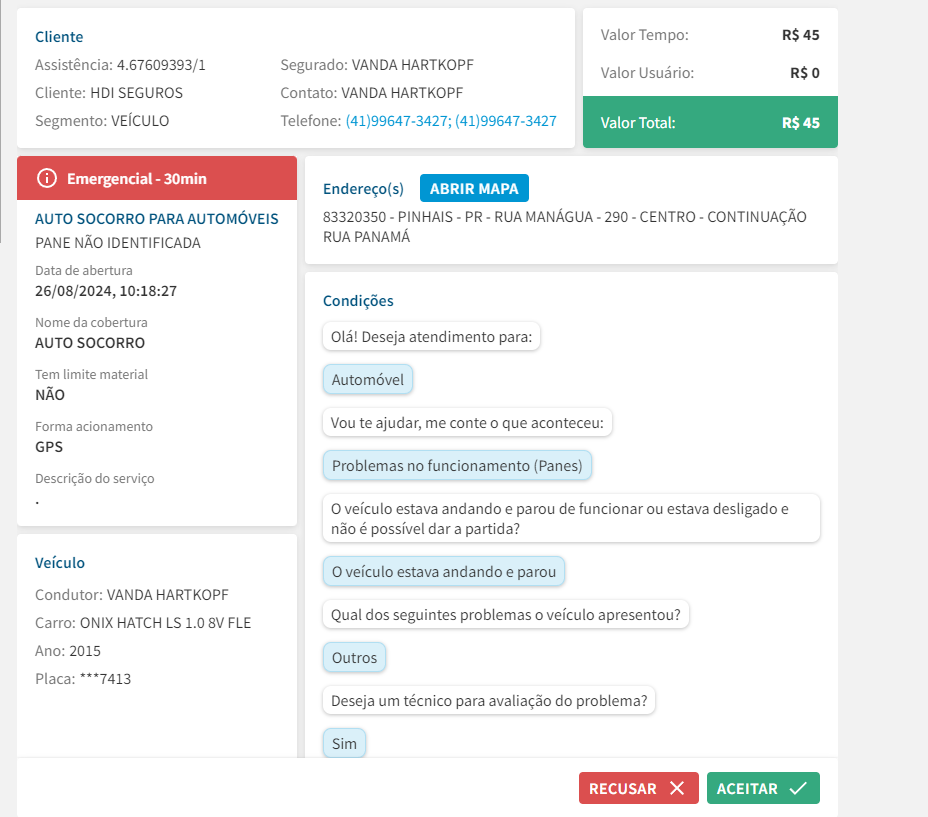Screen dimensions: 928x817
Task: Click the address text RUA MANÁGUA - 290
Action: [x=561, y=217]
